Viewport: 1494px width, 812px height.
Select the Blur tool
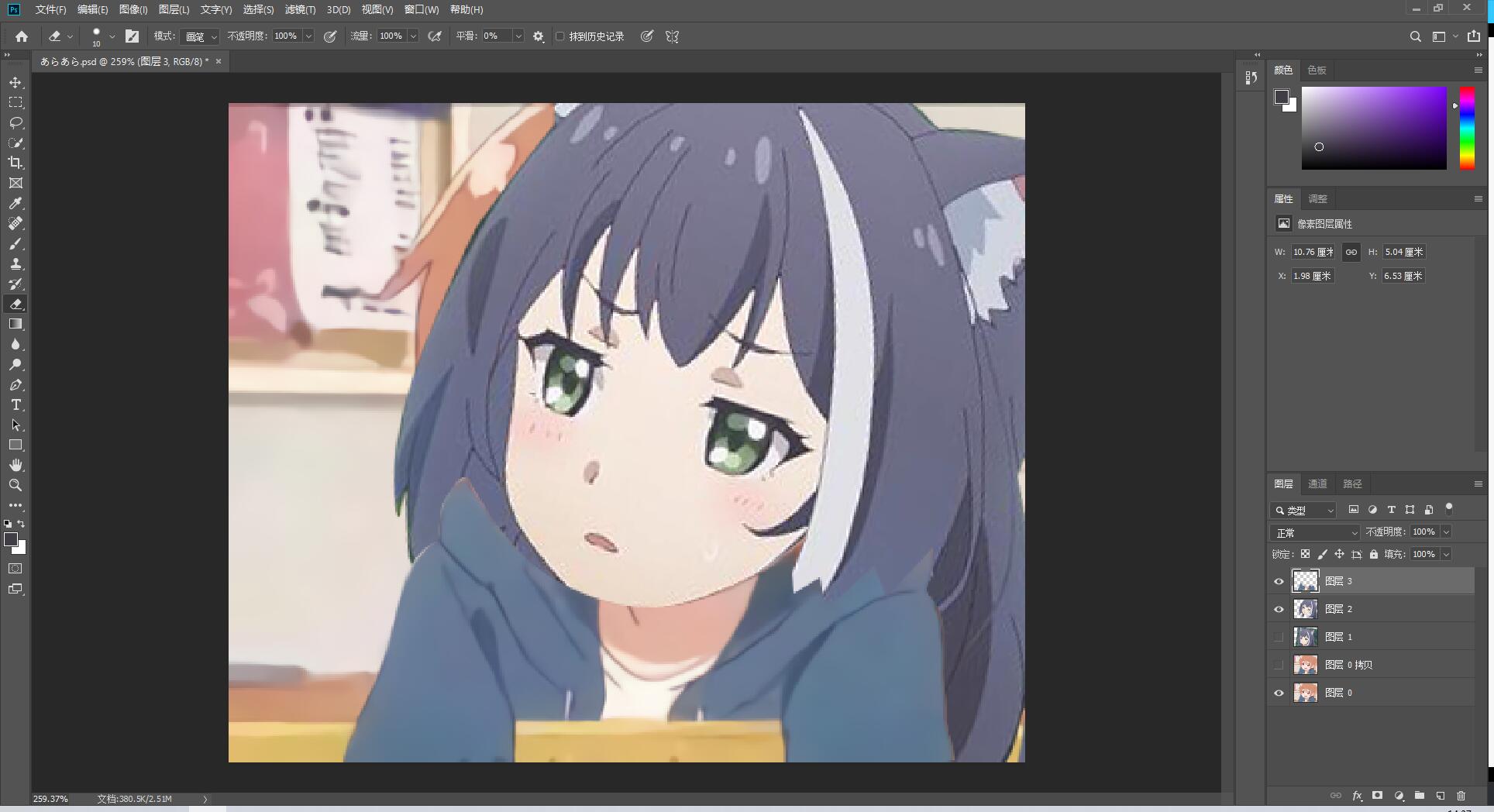pos(15,344)
